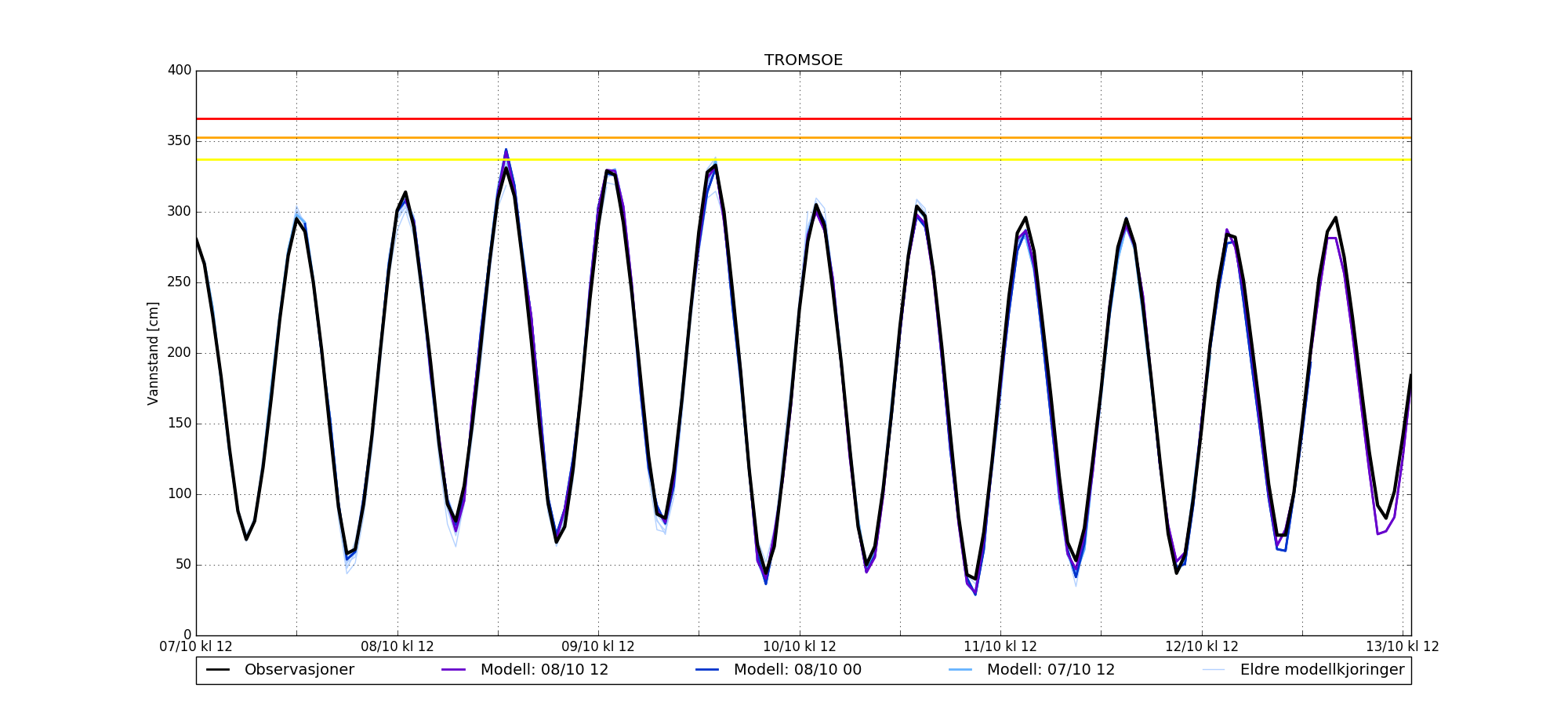Select the Observasjoner legend label

pos(299,670)
